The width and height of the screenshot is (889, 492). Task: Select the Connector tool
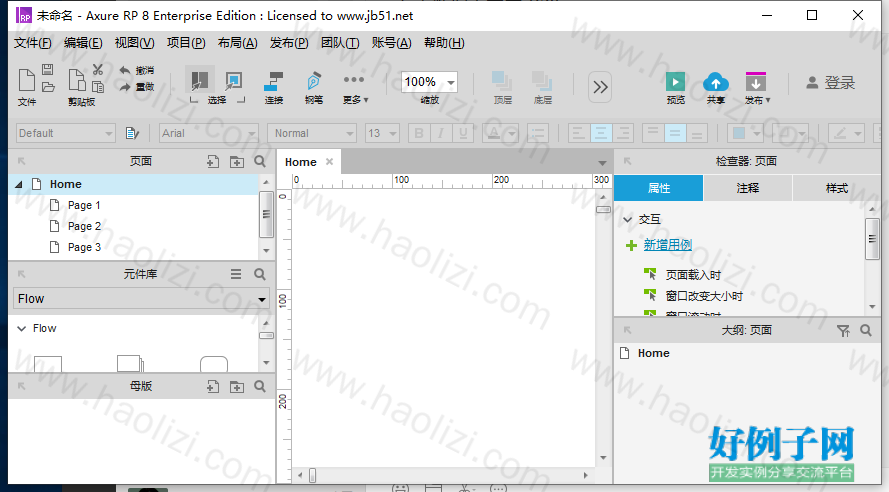pyautogui.click(x=273, y=81)
